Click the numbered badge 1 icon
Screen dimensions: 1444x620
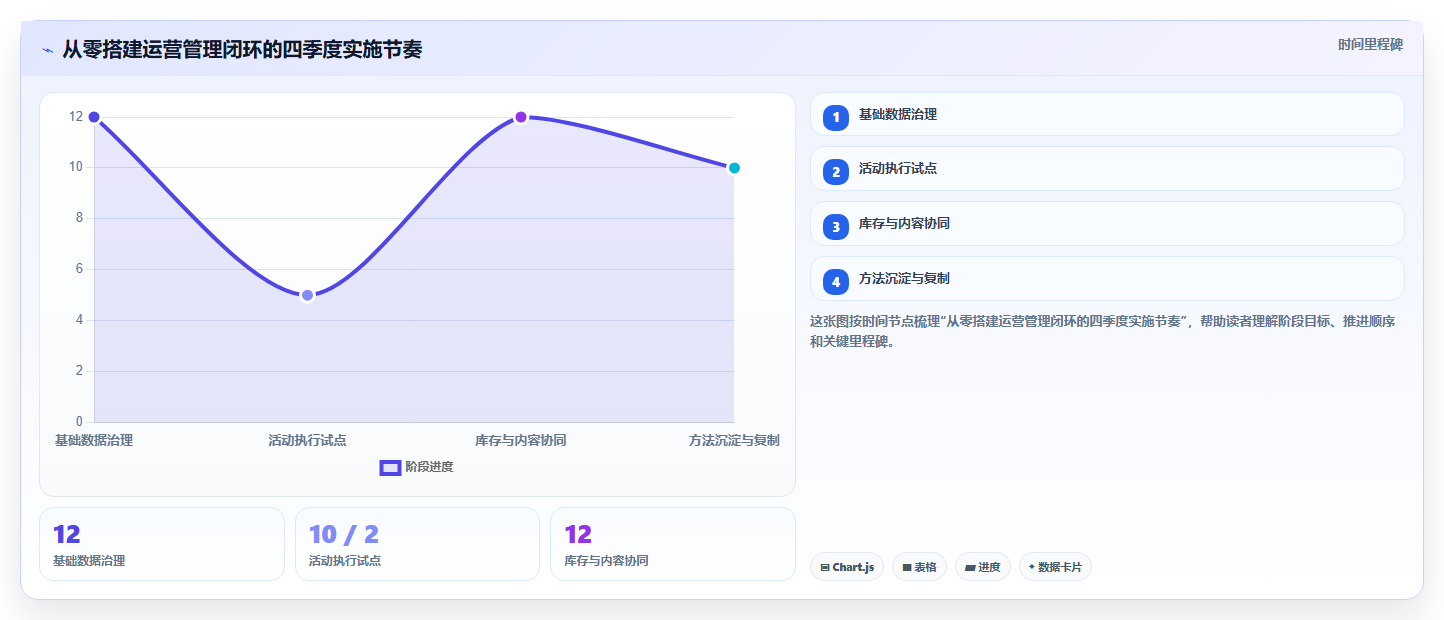click(836, 118)
